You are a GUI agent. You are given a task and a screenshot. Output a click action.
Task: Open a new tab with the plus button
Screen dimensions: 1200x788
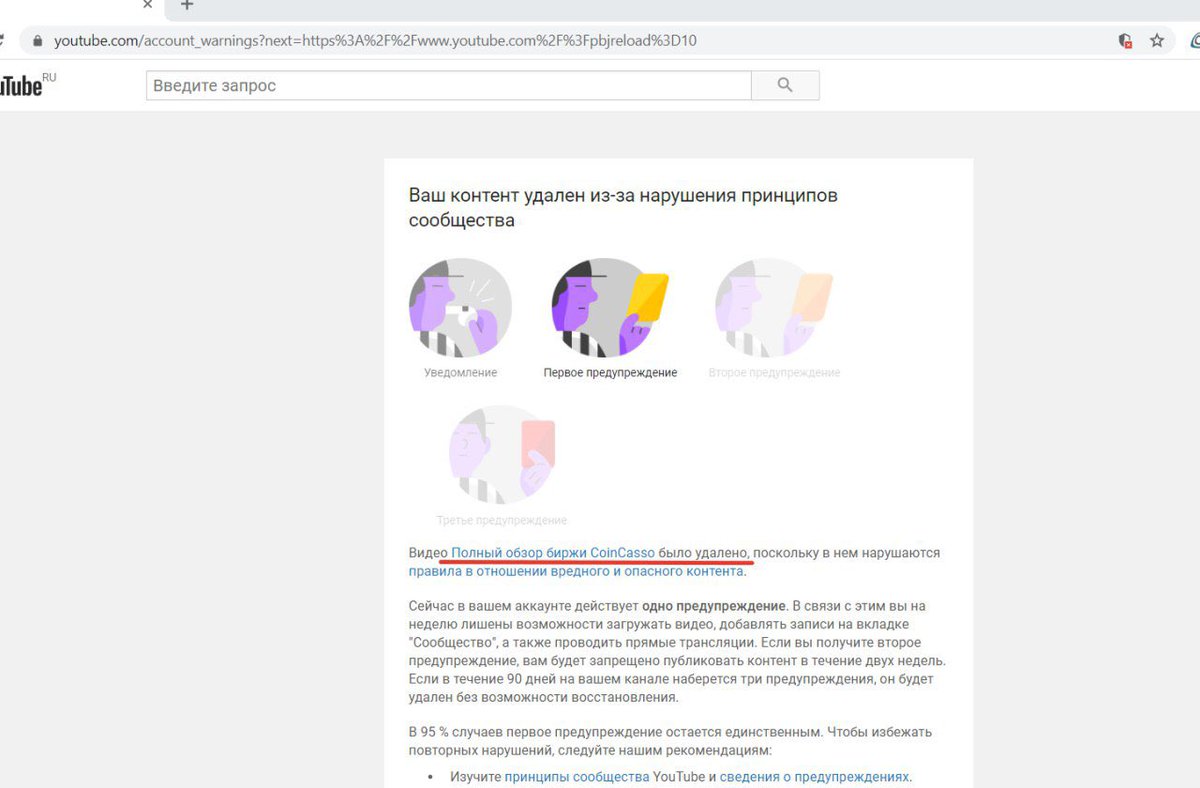pos(186,5)
